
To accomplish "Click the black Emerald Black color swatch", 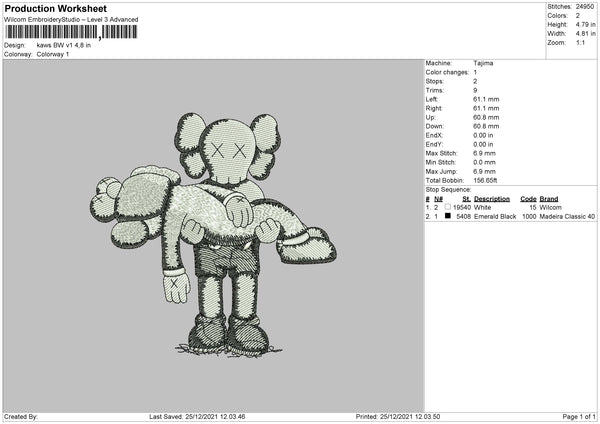I will 447,216.
